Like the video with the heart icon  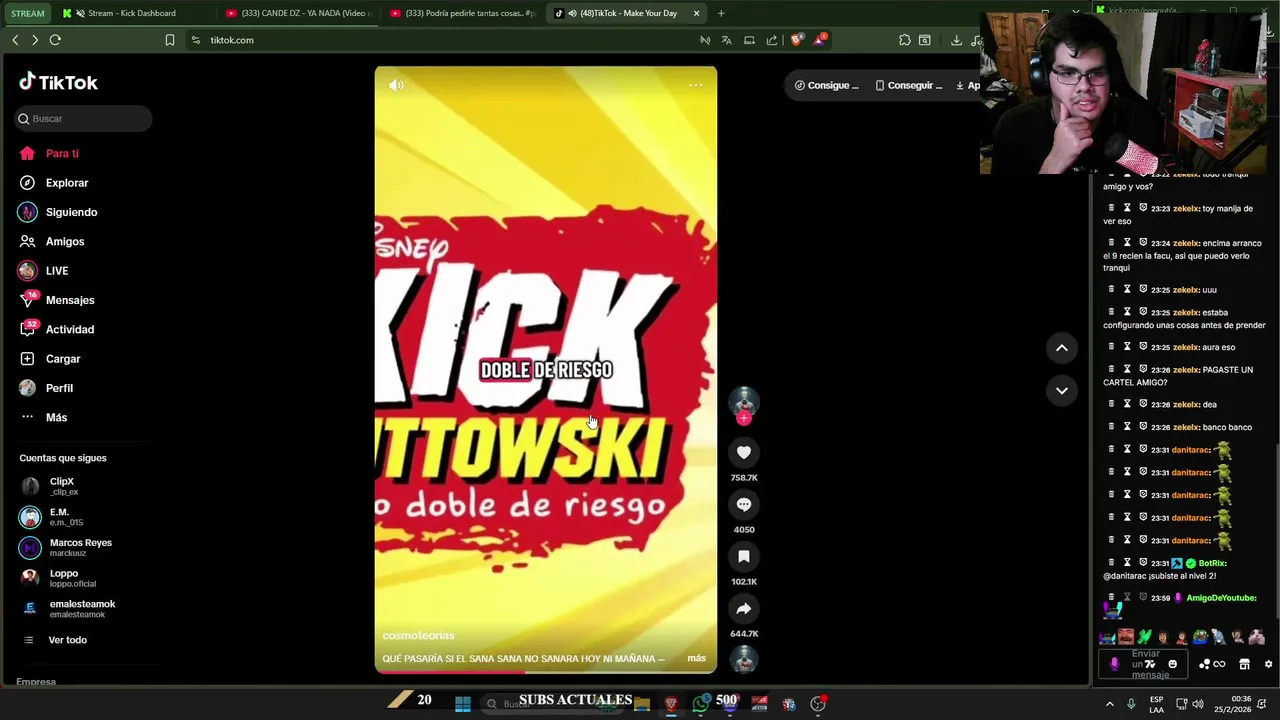(x=744, y=452)
